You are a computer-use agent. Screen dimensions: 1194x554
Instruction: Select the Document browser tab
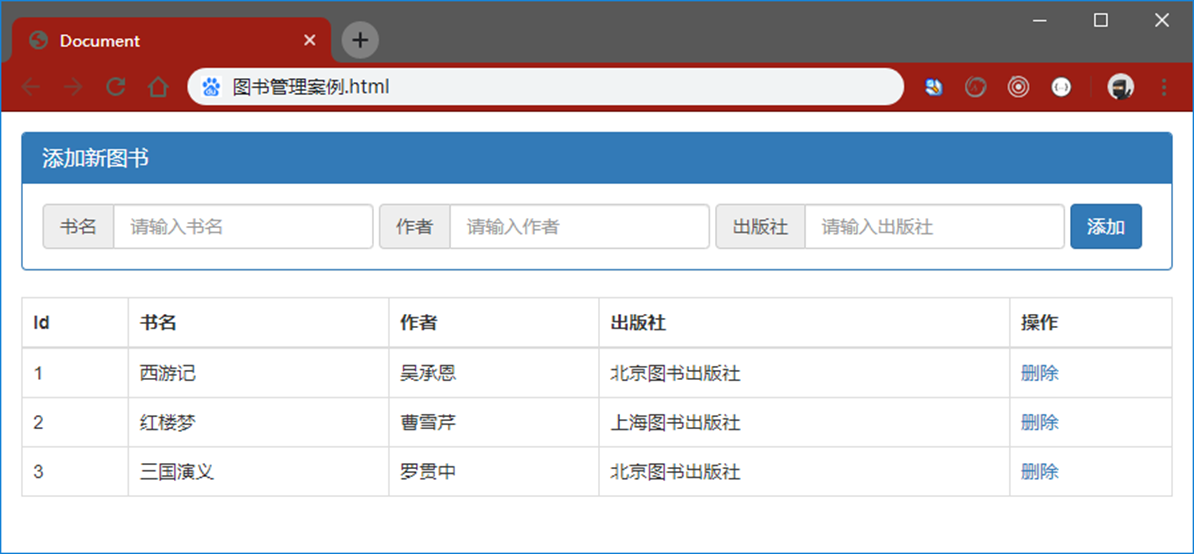[x=171, y=40]
